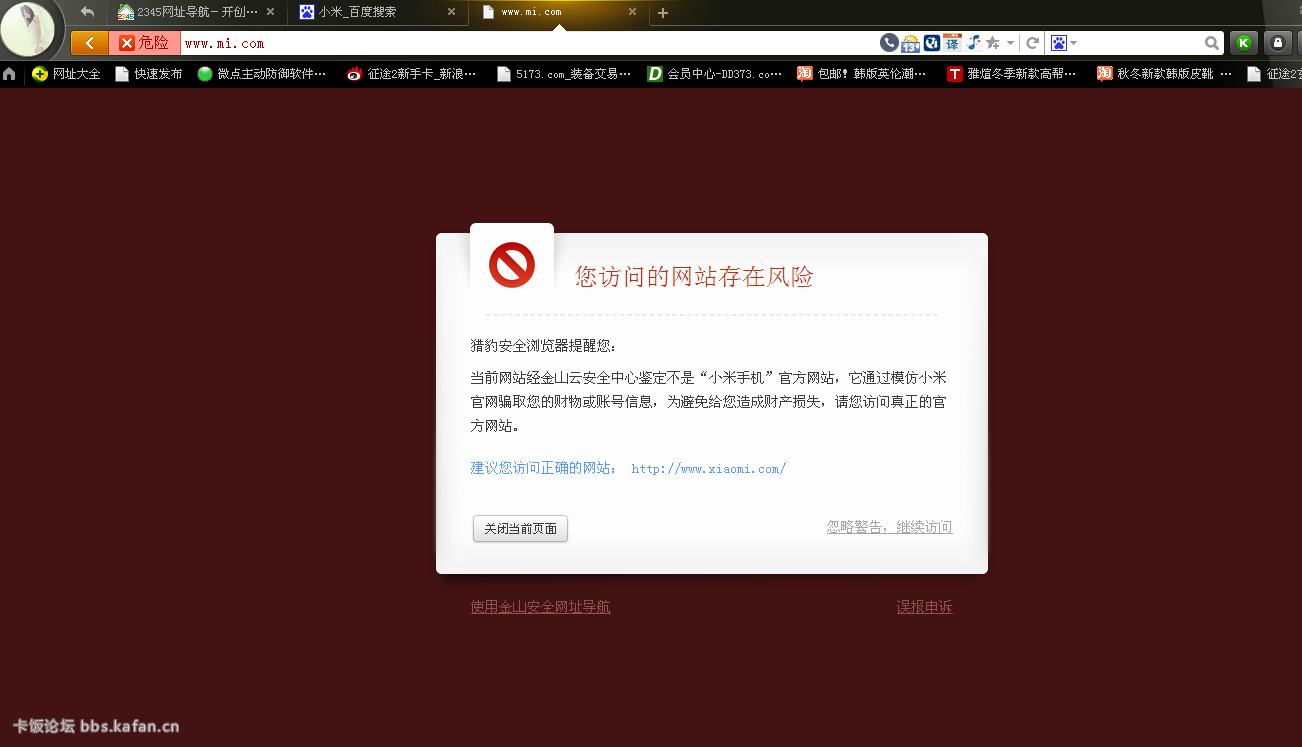
Task: Open the music player toolbar icon
Action: [973, 43]
